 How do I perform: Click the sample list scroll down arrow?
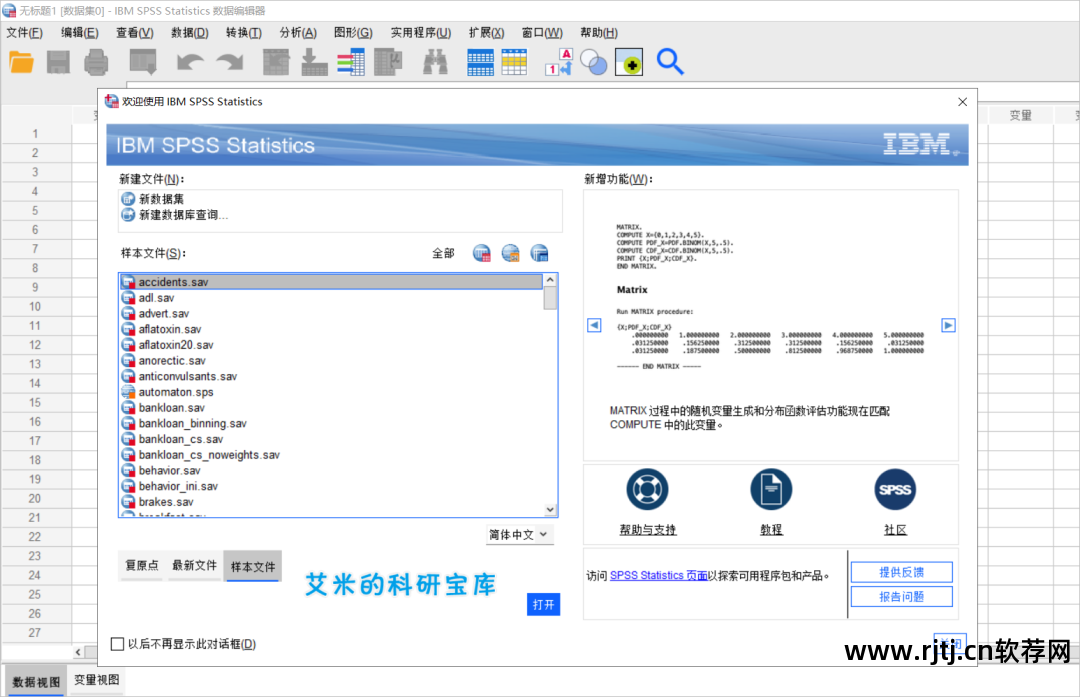pos(550,510)
